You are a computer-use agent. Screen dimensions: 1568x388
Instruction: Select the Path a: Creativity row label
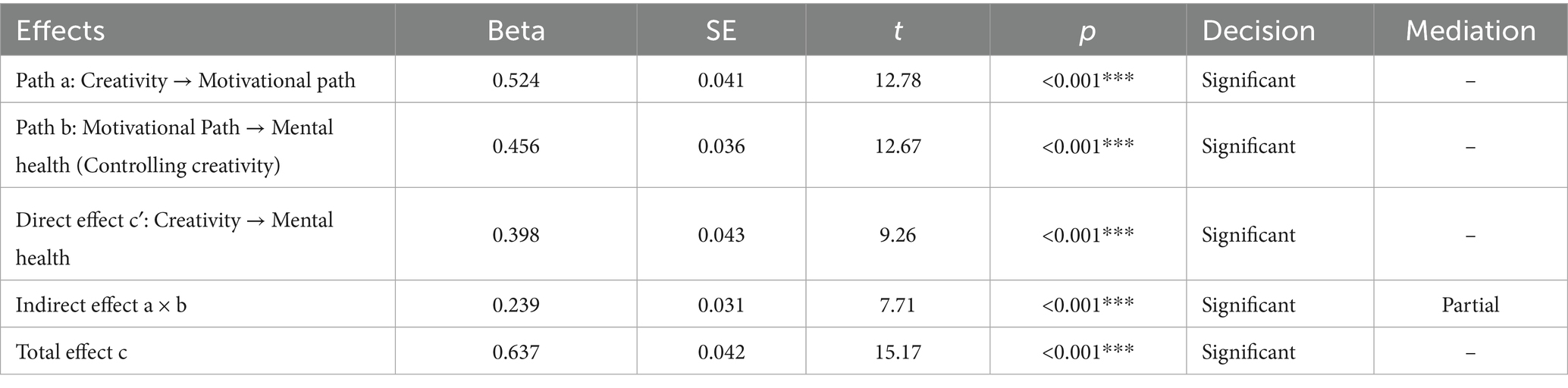click(186, 80)
